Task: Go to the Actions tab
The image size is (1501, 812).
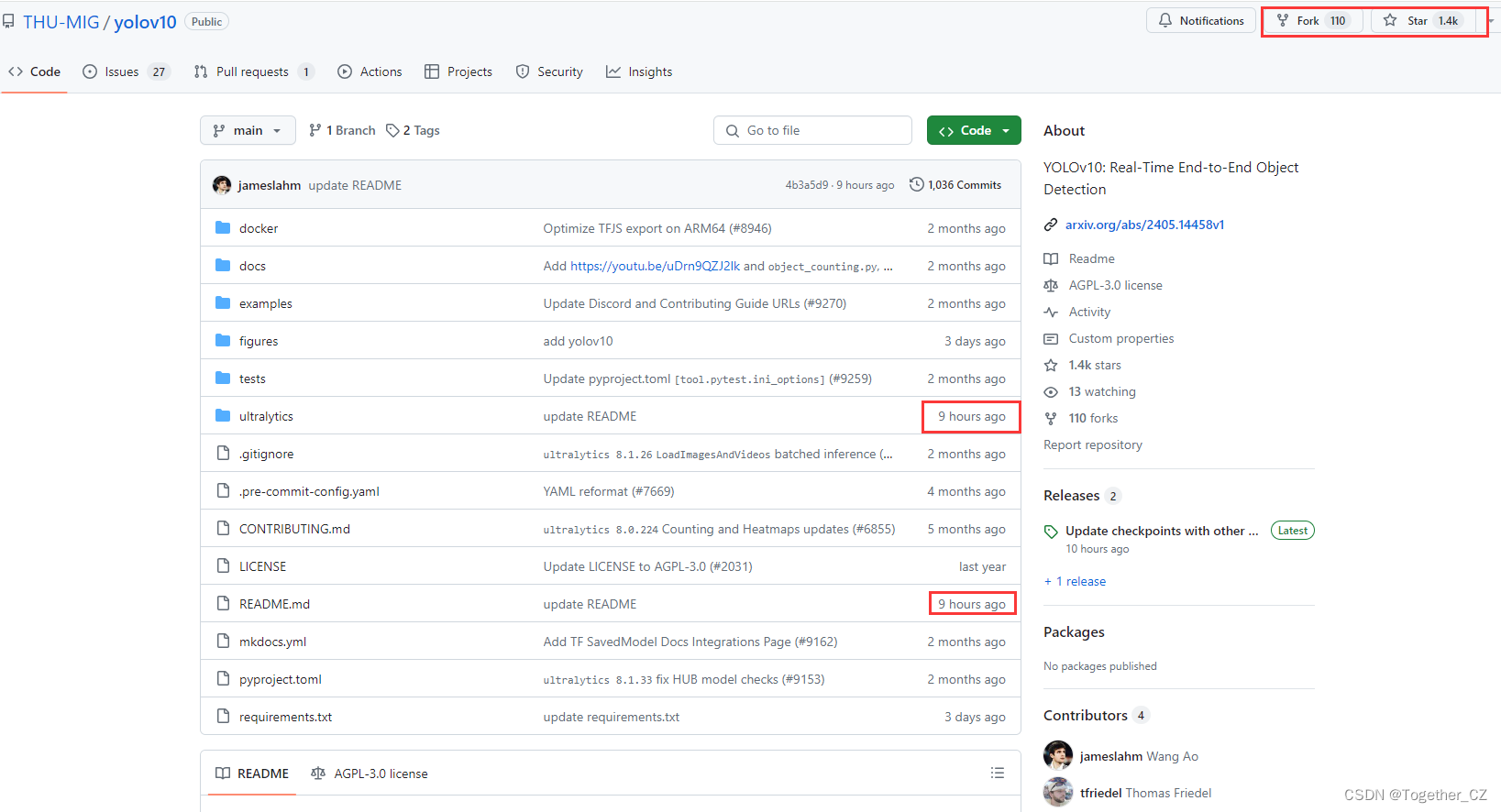Action: pyautogui.click(x=370, y=71)
